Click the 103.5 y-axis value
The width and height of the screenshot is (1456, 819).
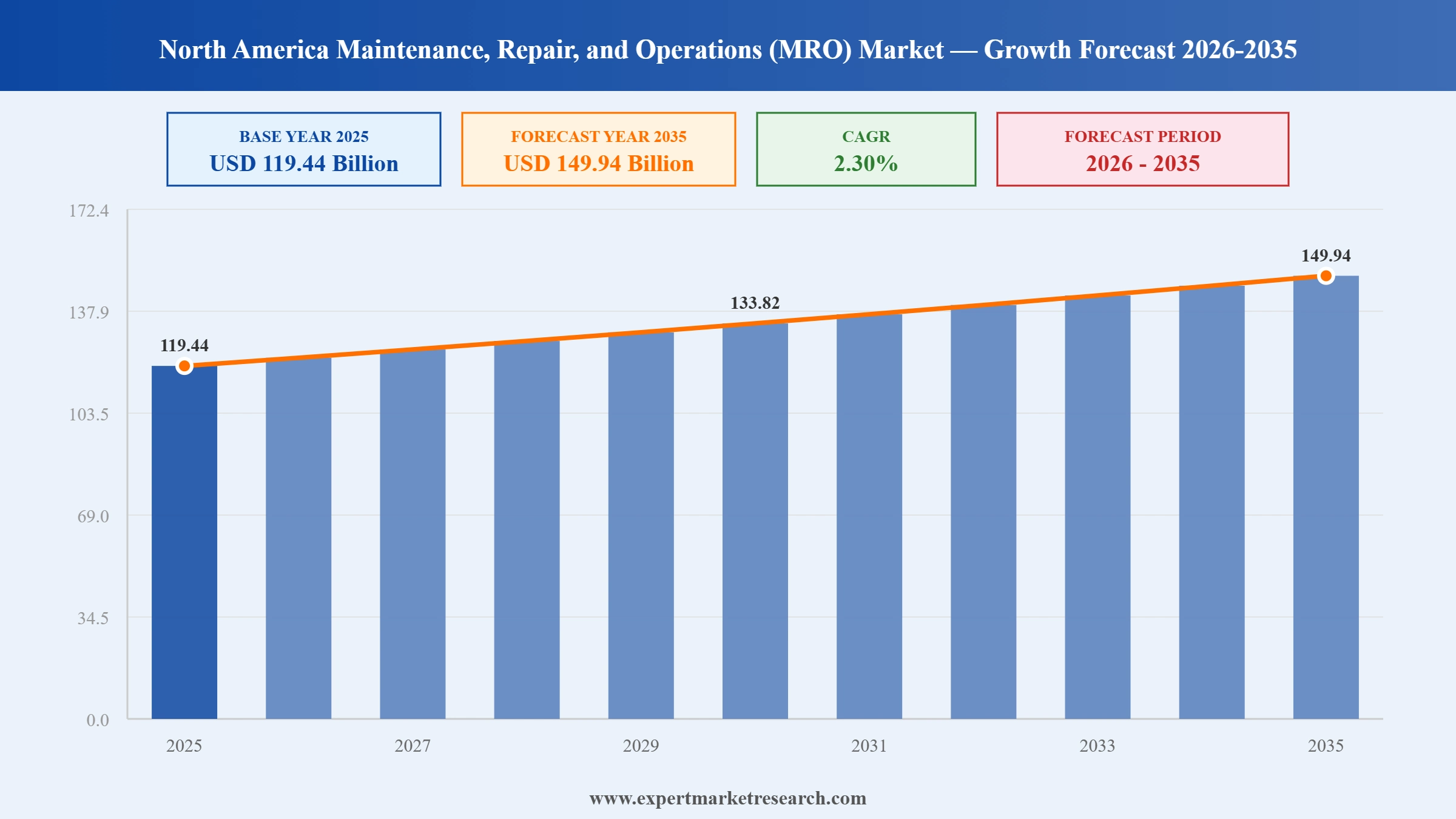tap(89, 414)
